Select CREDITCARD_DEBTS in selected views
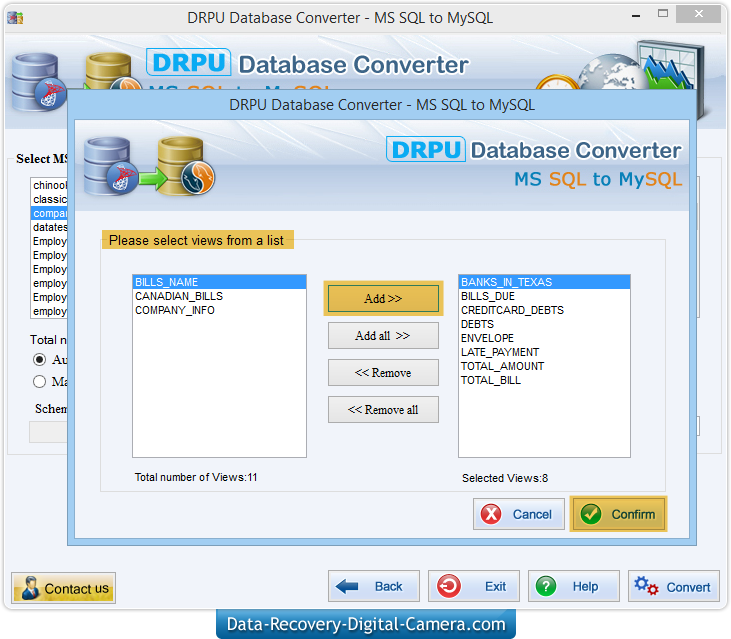Screen dimensions: 731x639 (545, 310)
